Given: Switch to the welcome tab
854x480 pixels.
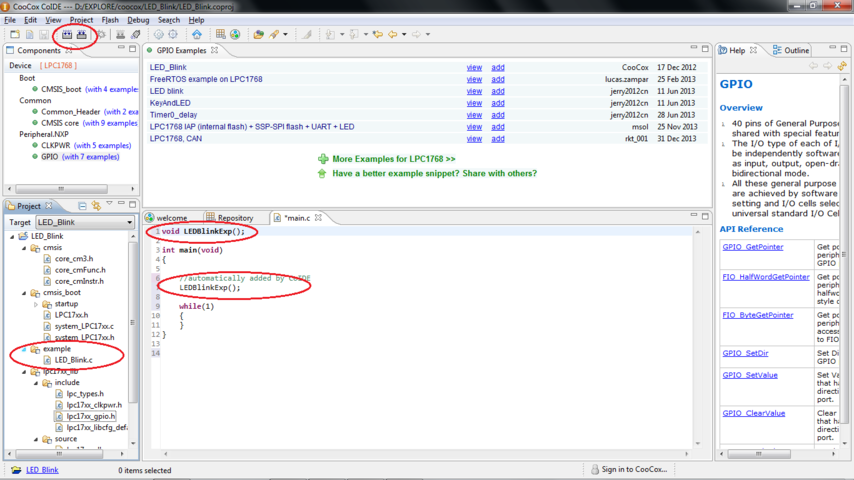Looking at the screenshot, I should (167, 217).
